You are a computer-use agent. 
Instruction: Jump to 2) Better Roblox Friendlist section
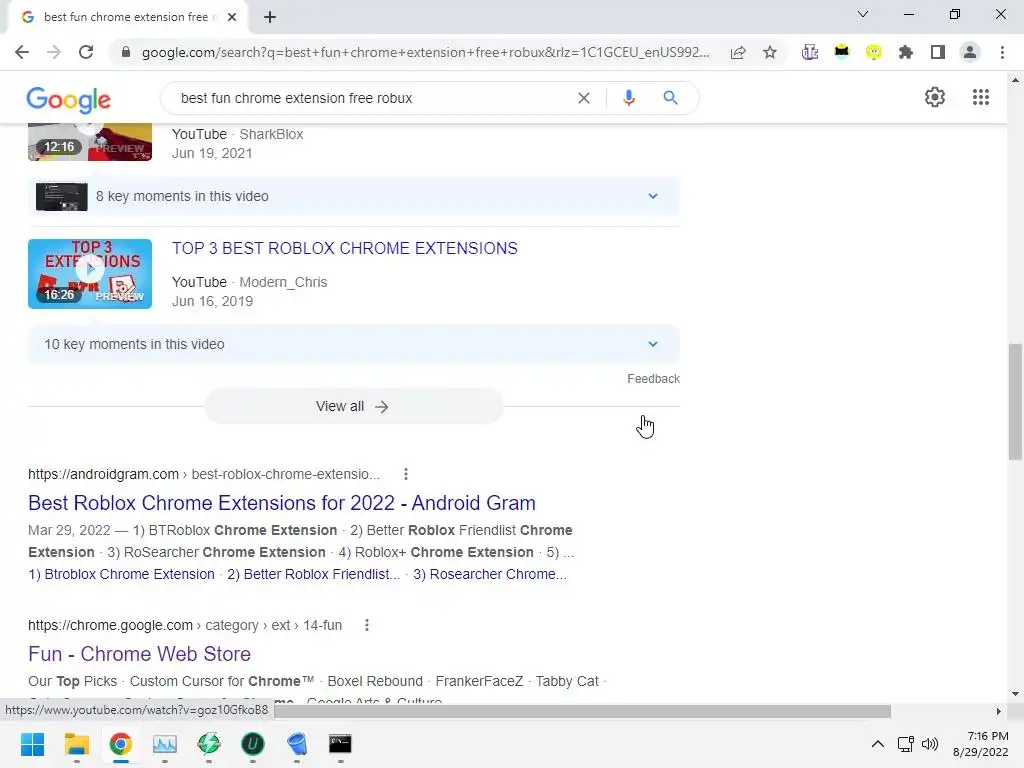(313, 574)
